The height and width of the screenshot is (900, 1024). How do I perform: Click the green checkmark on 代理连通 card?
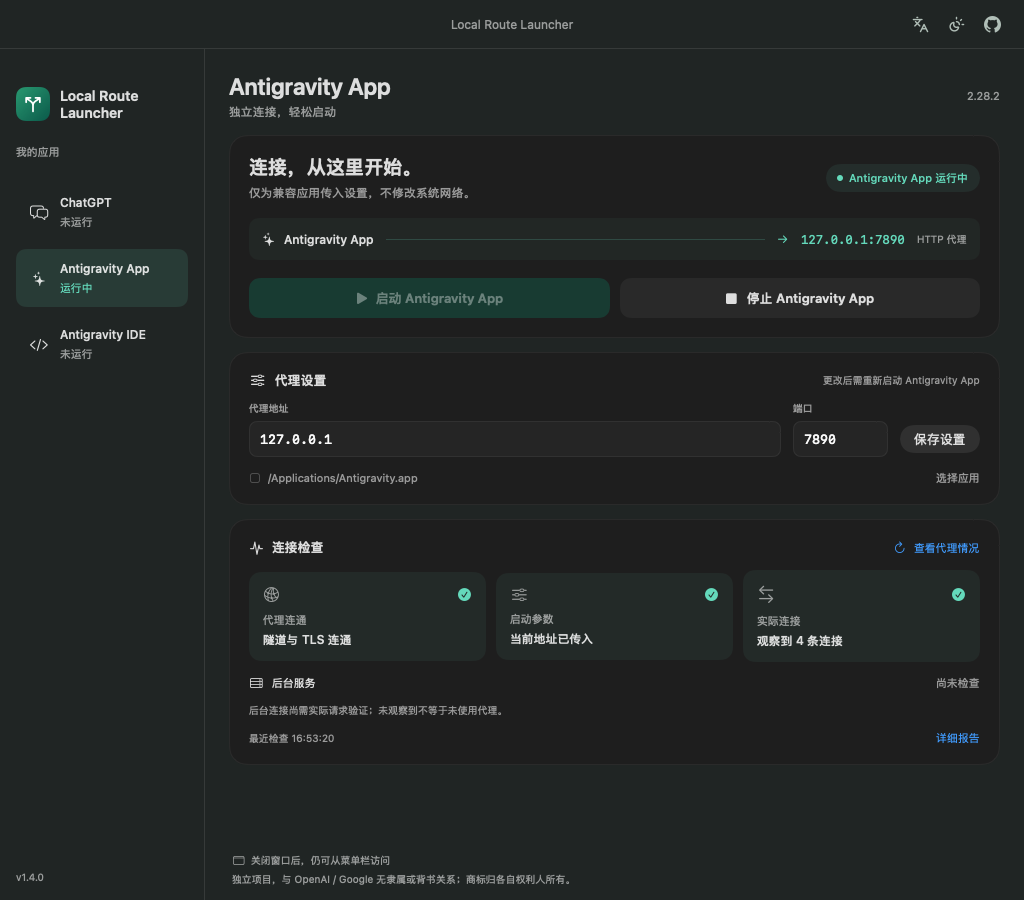pos(464,594)
